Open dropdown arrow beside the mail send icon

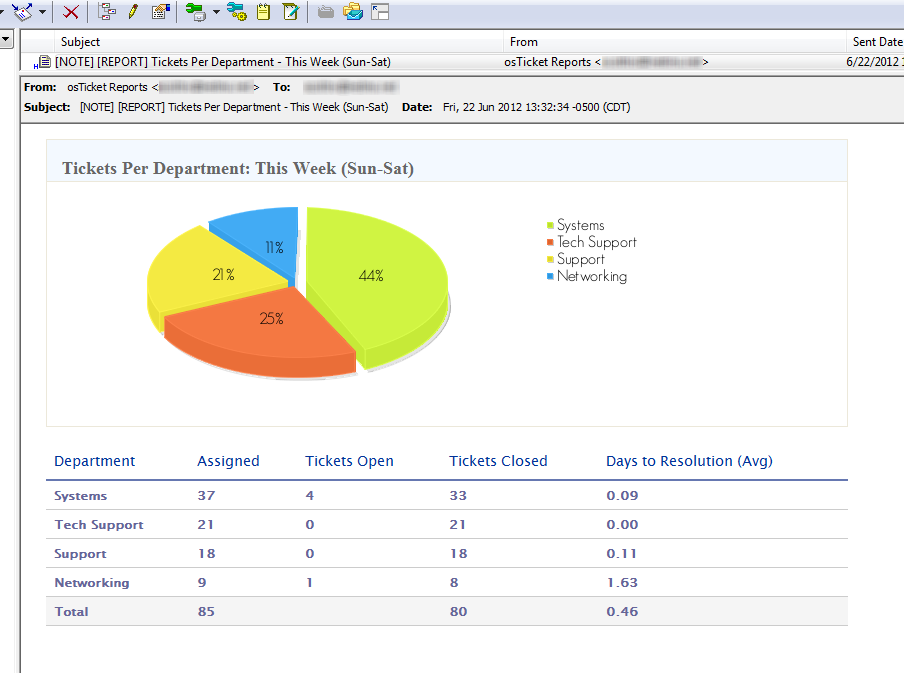42,12
